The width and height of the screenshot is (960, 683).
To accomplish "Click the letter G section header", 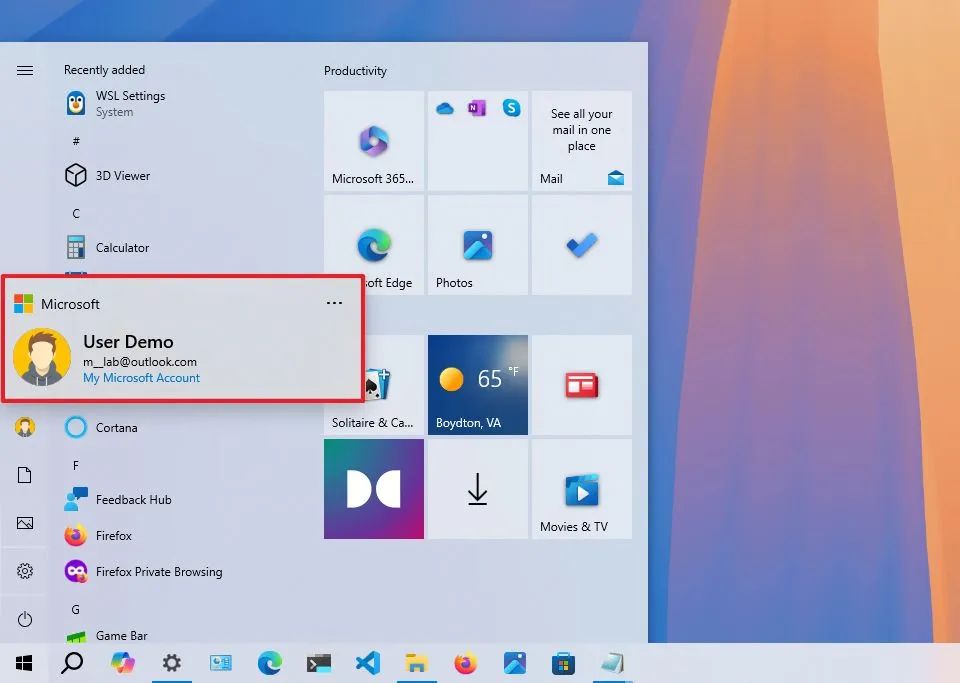I will pos(76,610).
